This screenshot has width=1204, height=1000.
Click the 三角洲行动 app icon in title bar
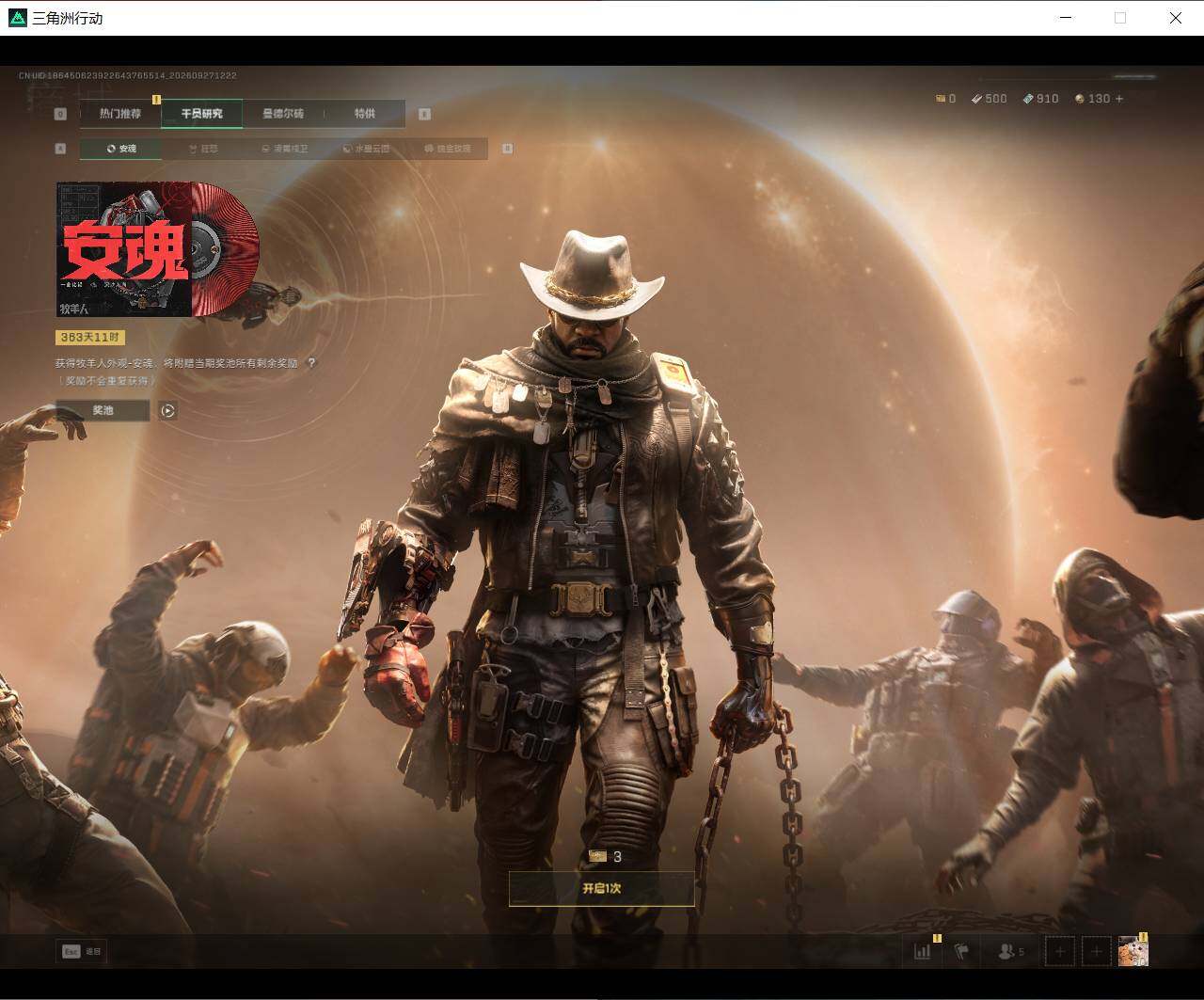(x=17, y=18)
